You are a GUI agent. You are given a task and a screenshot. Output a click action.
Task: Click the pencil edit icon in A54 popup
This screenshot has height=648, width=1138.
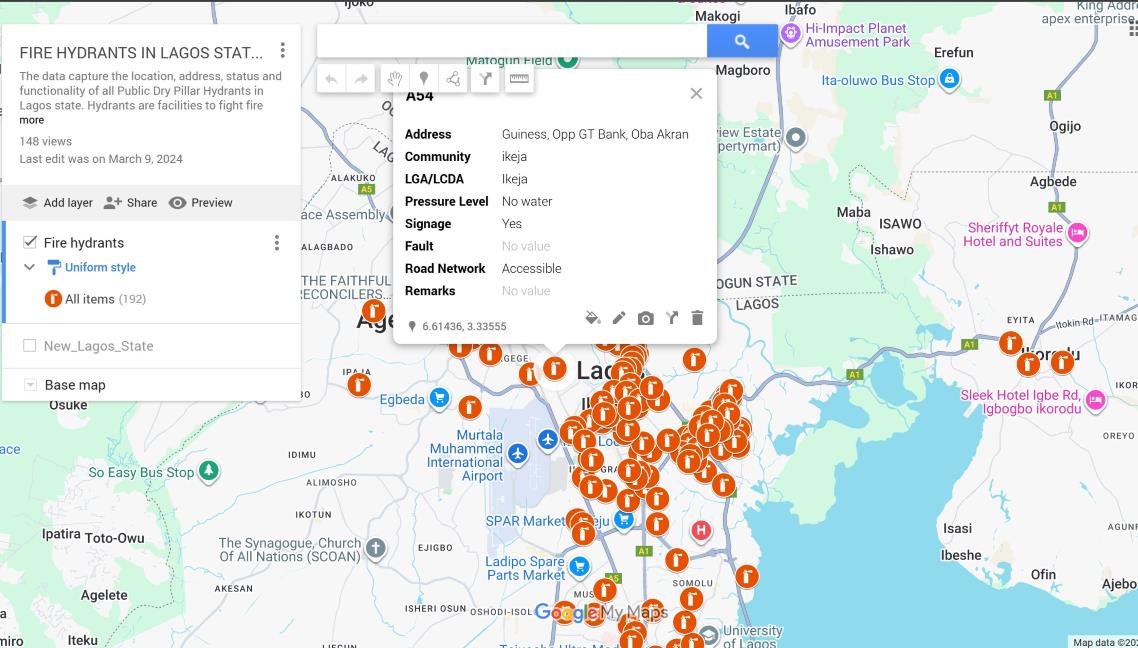pyautogui.click(x=619, y=318)
